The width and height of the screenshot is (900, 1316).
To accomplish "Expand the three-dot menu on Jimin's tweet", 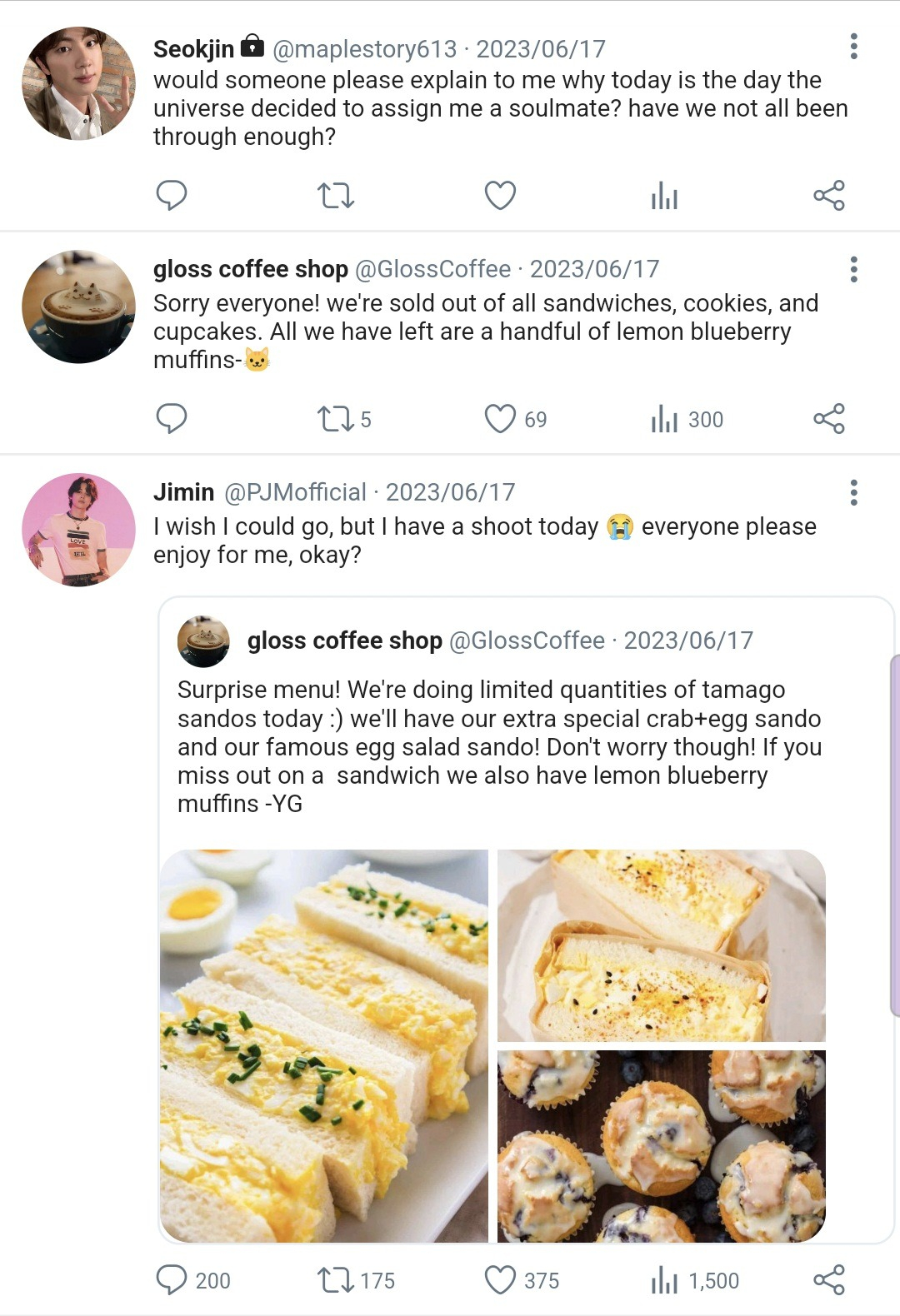I will pyautogui.click(x=853, y=493).
